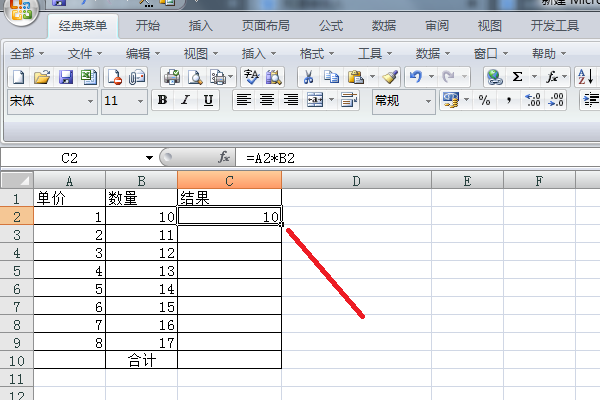600x400 pixels.
Task: Open the 宋体 font name dropdown
Action: point(90,101)
